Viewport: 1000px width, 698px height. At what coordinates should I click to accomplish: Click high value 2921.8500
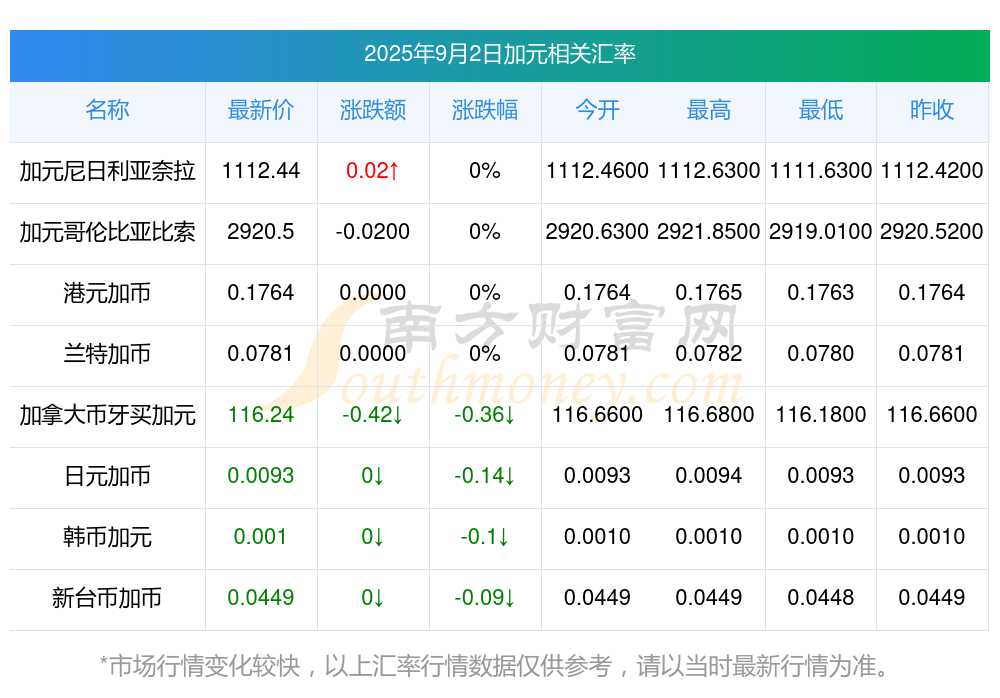709,232
